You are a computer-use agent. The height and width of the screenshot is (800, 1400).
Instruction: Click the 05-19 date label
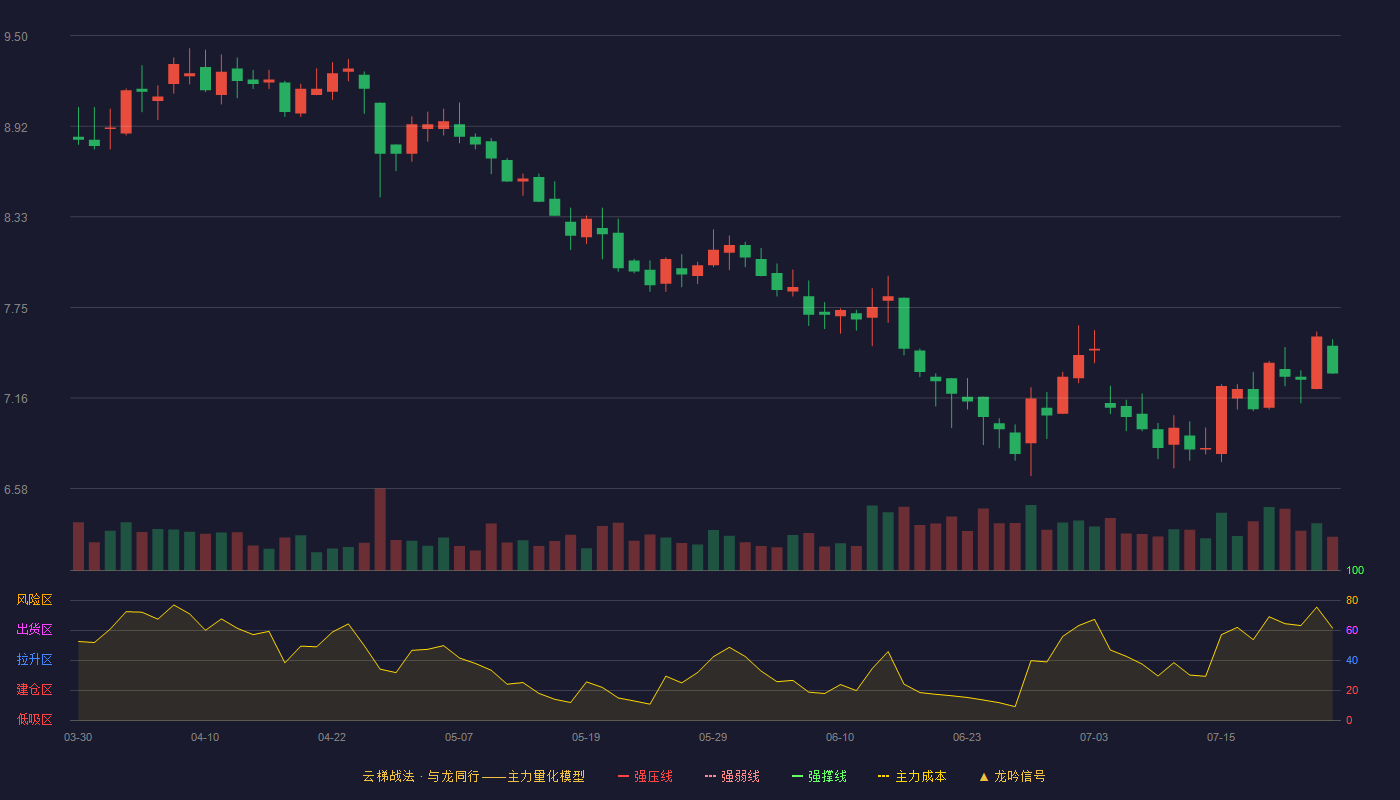tap(586, 737)
